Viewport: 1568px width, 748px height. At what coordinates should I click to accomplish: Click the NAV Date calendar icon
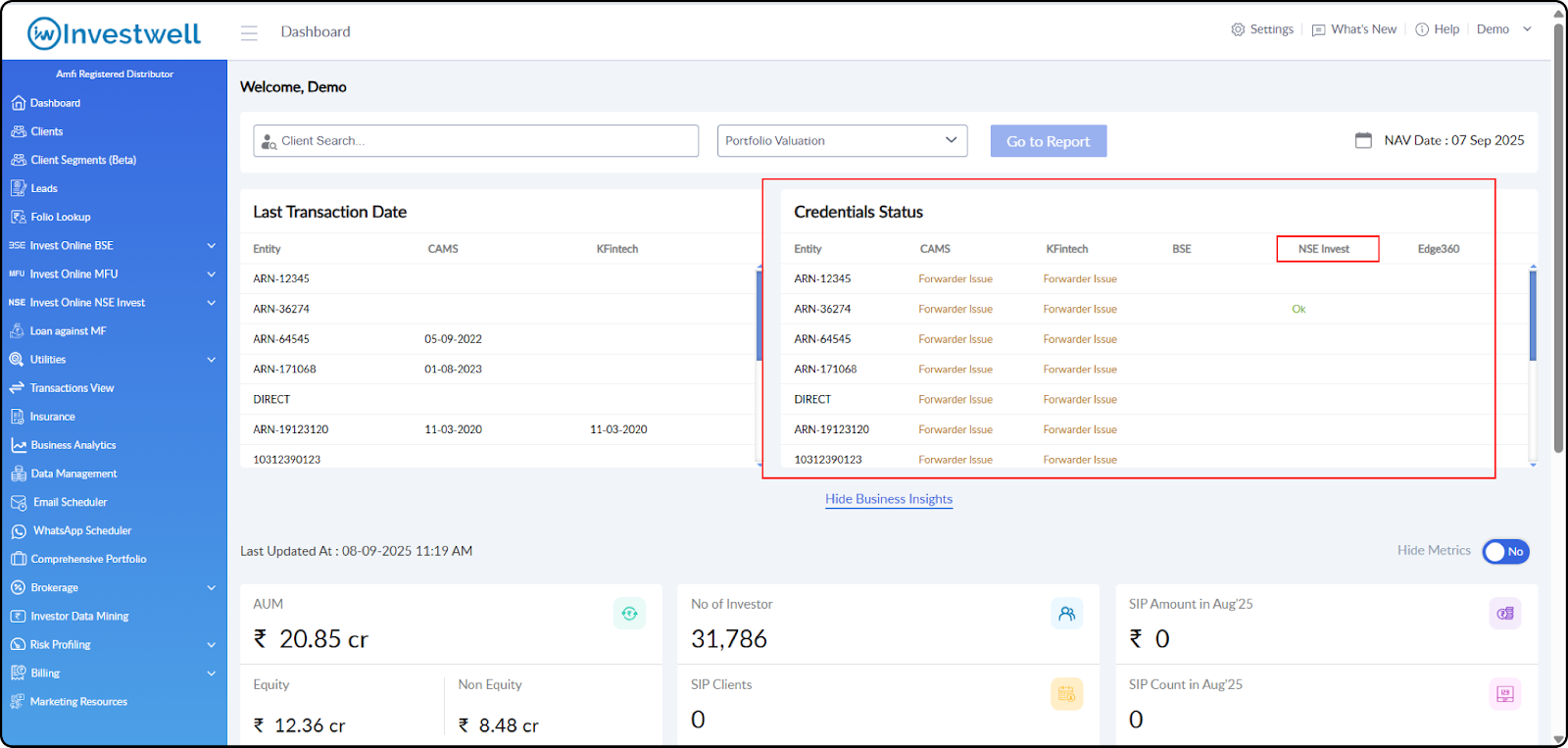pos(1363,140)
